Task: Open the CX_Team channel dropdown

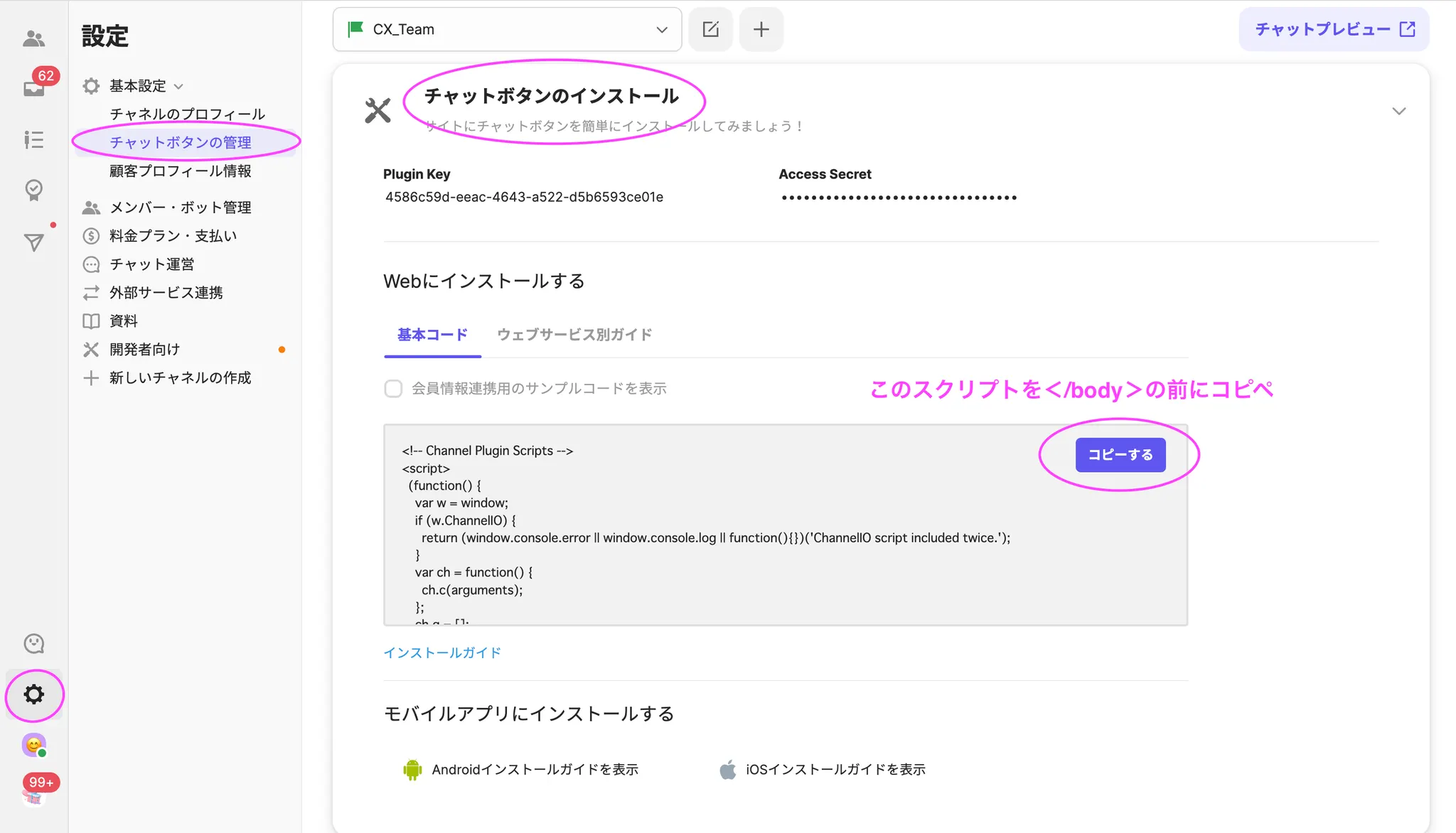Action: 507,29
